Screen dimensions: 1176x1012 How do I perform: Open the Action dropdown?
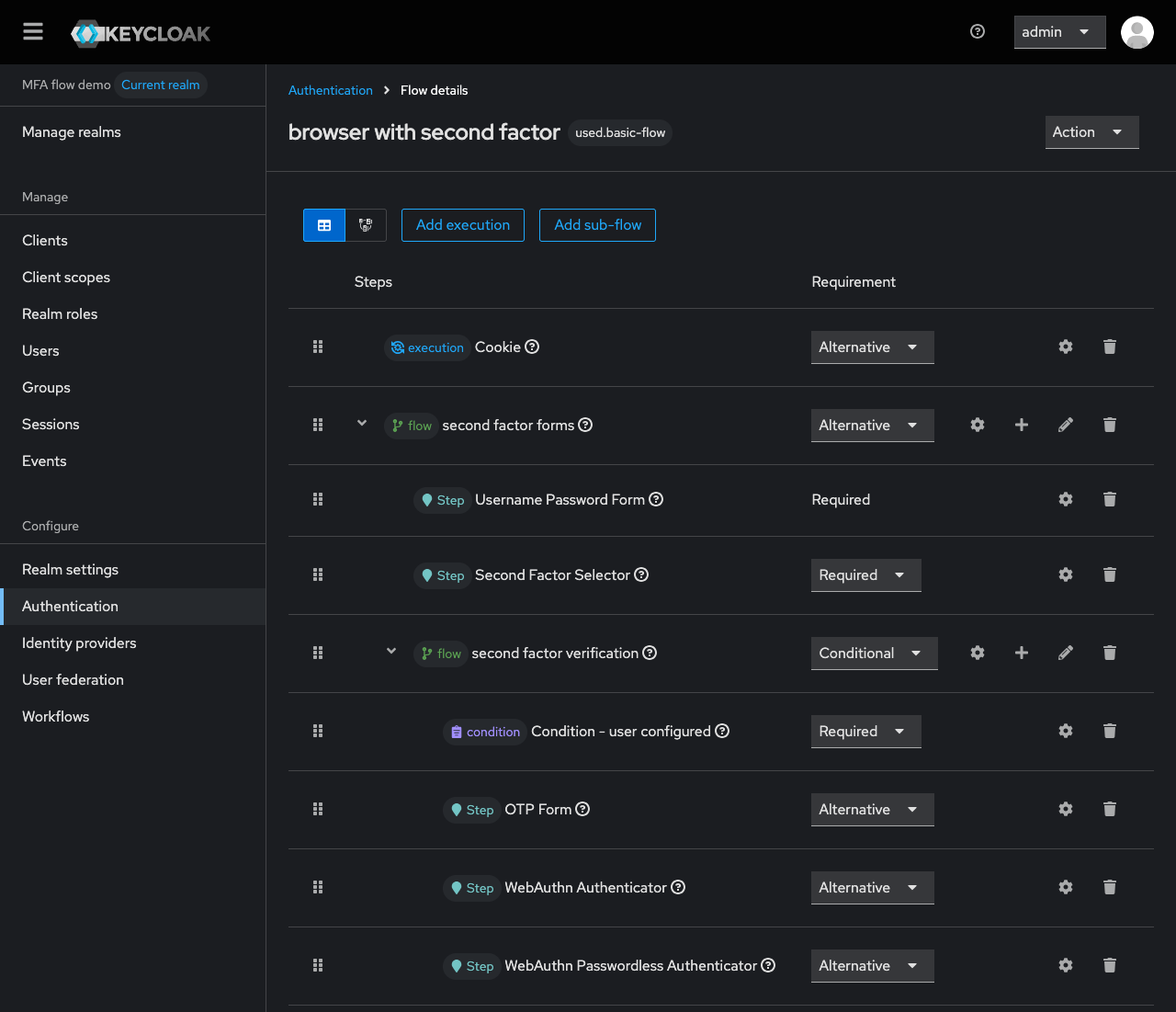click(x=1091, y=132)
